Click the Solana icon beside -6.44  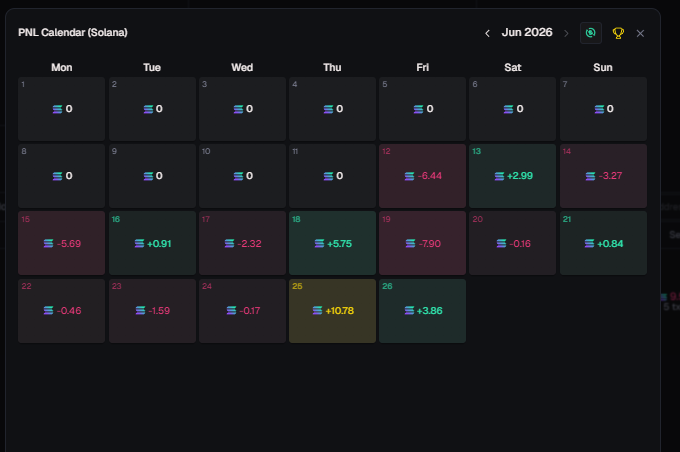coord(409,176)
